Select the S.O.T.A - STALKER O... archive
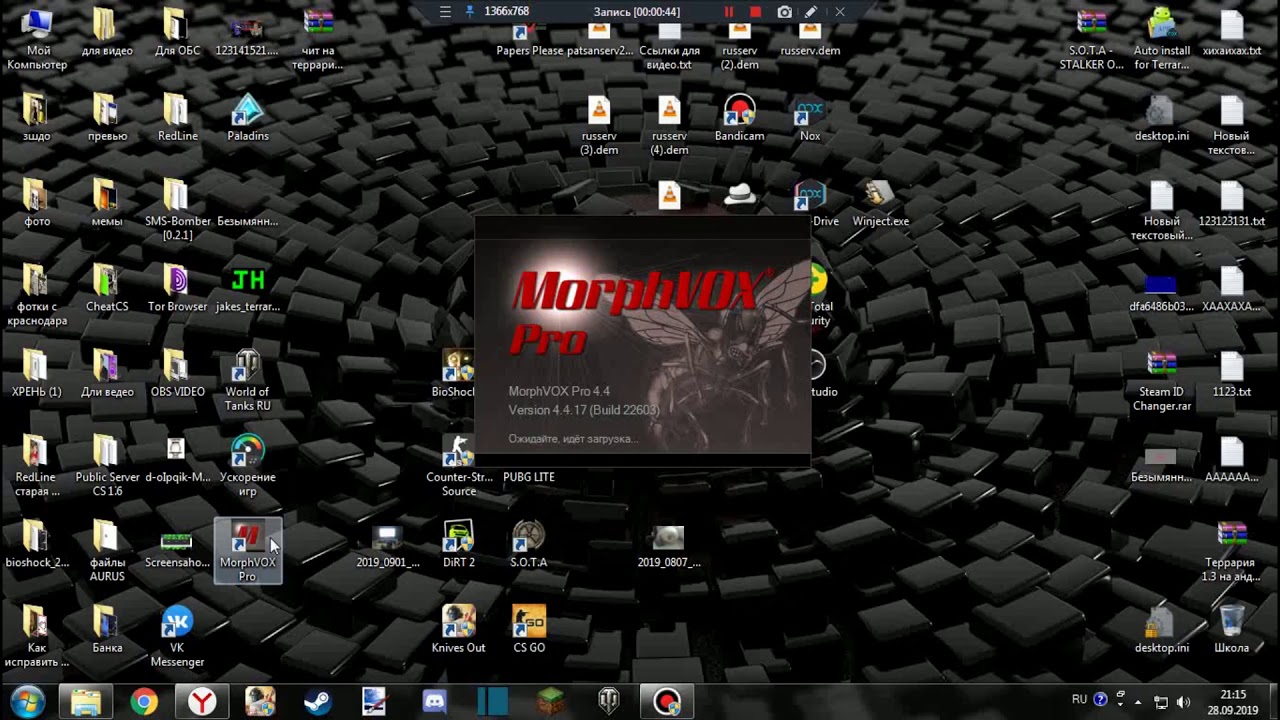 [1091, 40]
